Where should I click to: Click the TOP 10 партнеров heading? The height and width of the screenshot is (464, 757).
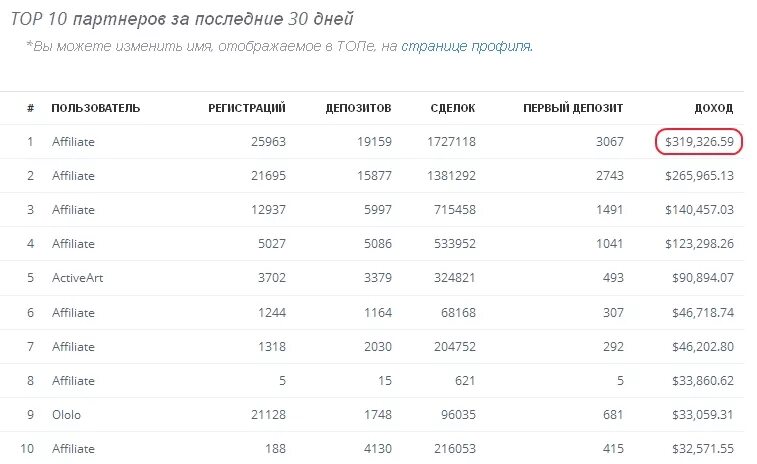coord(182,19)
